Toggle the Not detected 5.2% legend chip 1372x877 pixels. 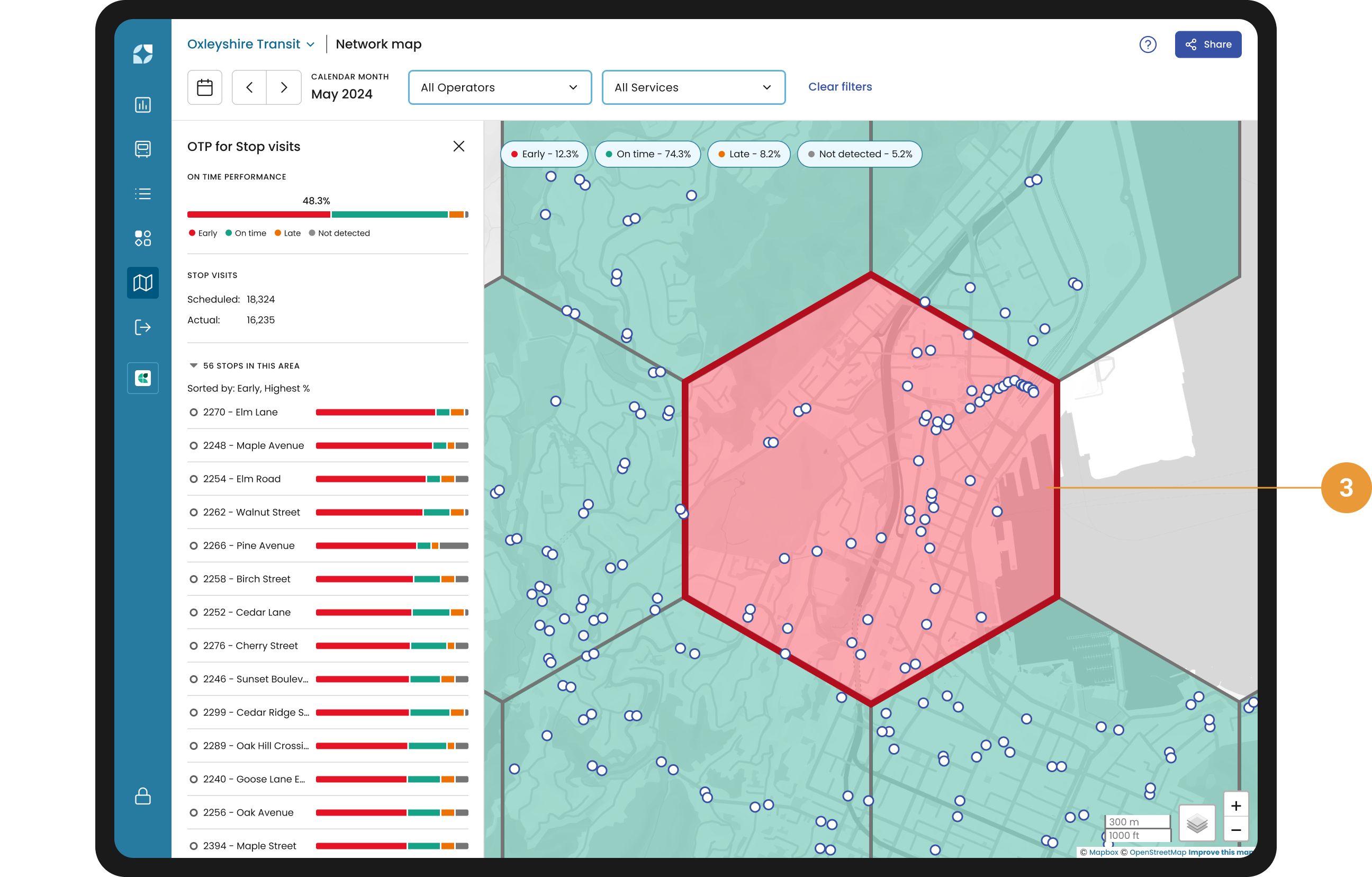[859, 154]
